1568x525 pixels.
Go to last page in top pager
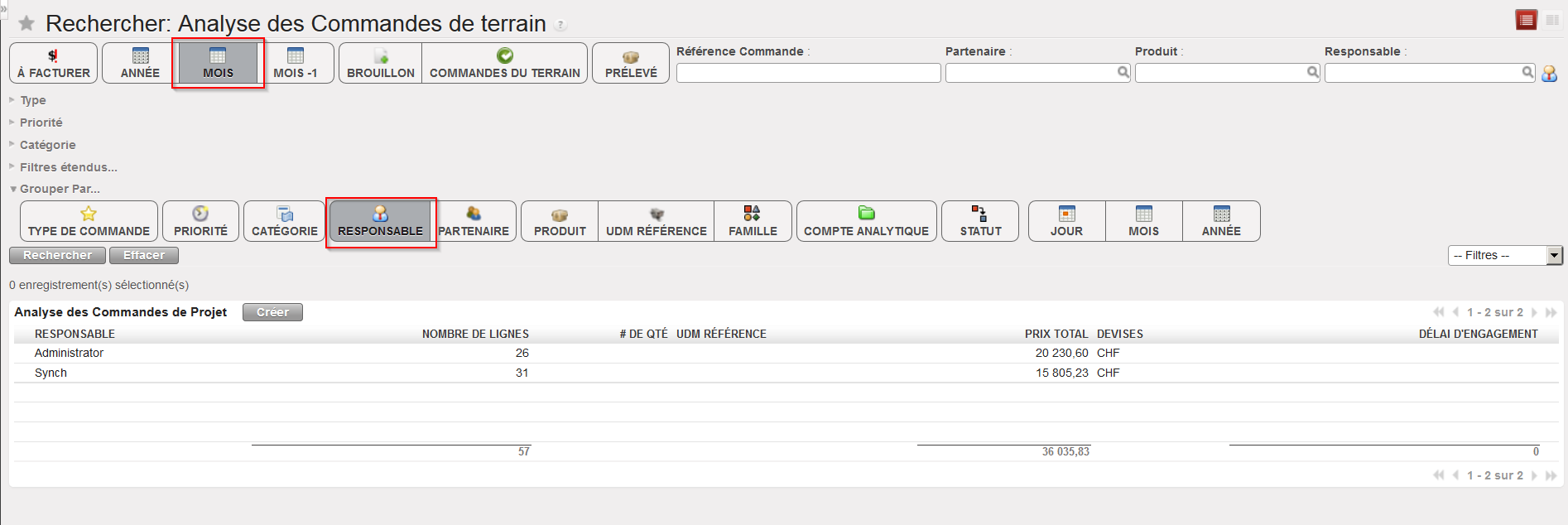[1551, 312]
